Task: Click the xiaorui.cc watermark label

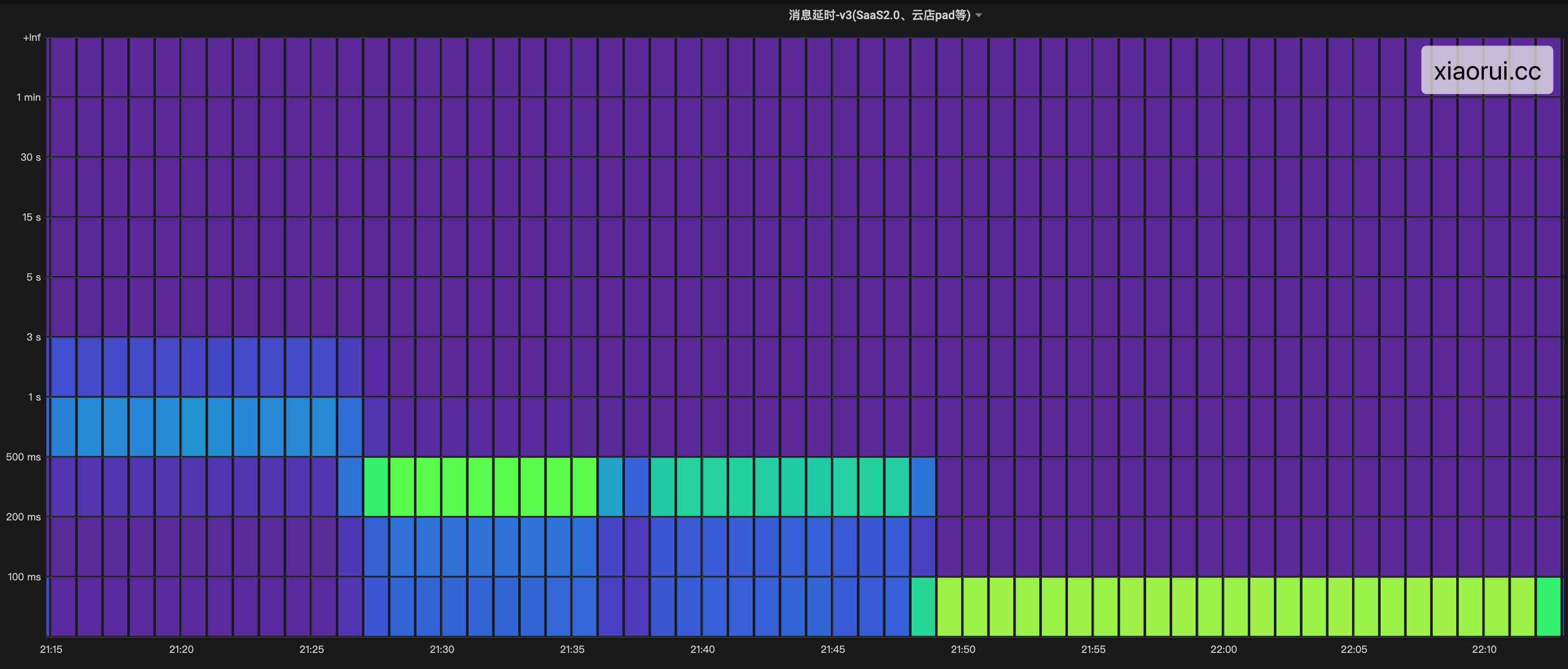Action: pyautogui.click(x=1486, y=71)
